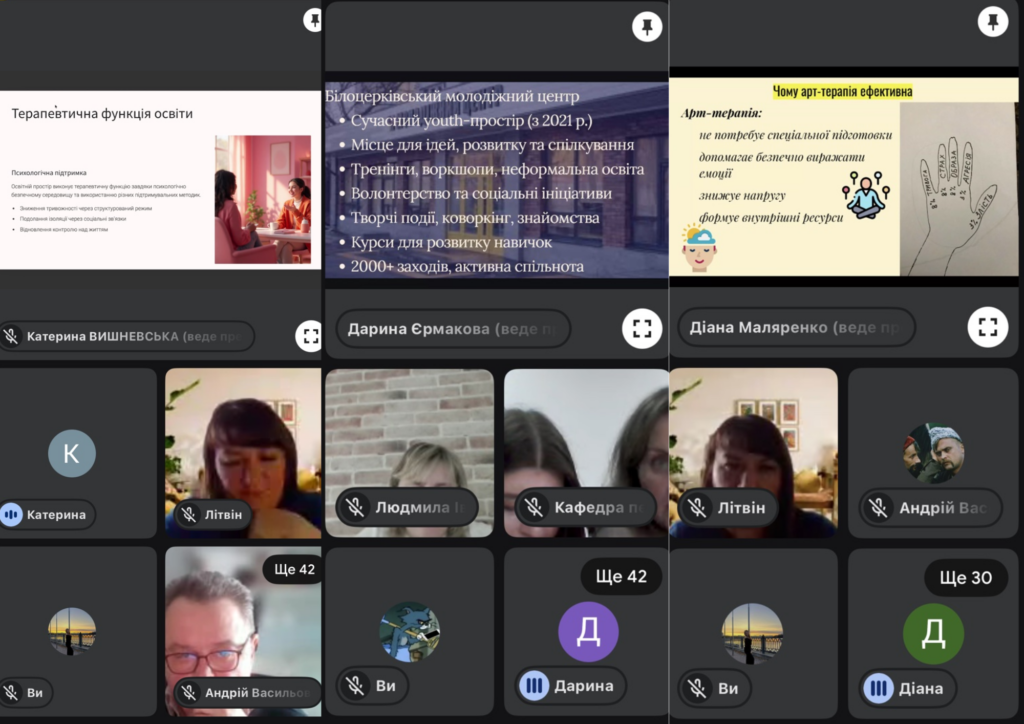Click audio indicator next to Діана name
This screenshot has width=1024, height=724.
(879, 688)
